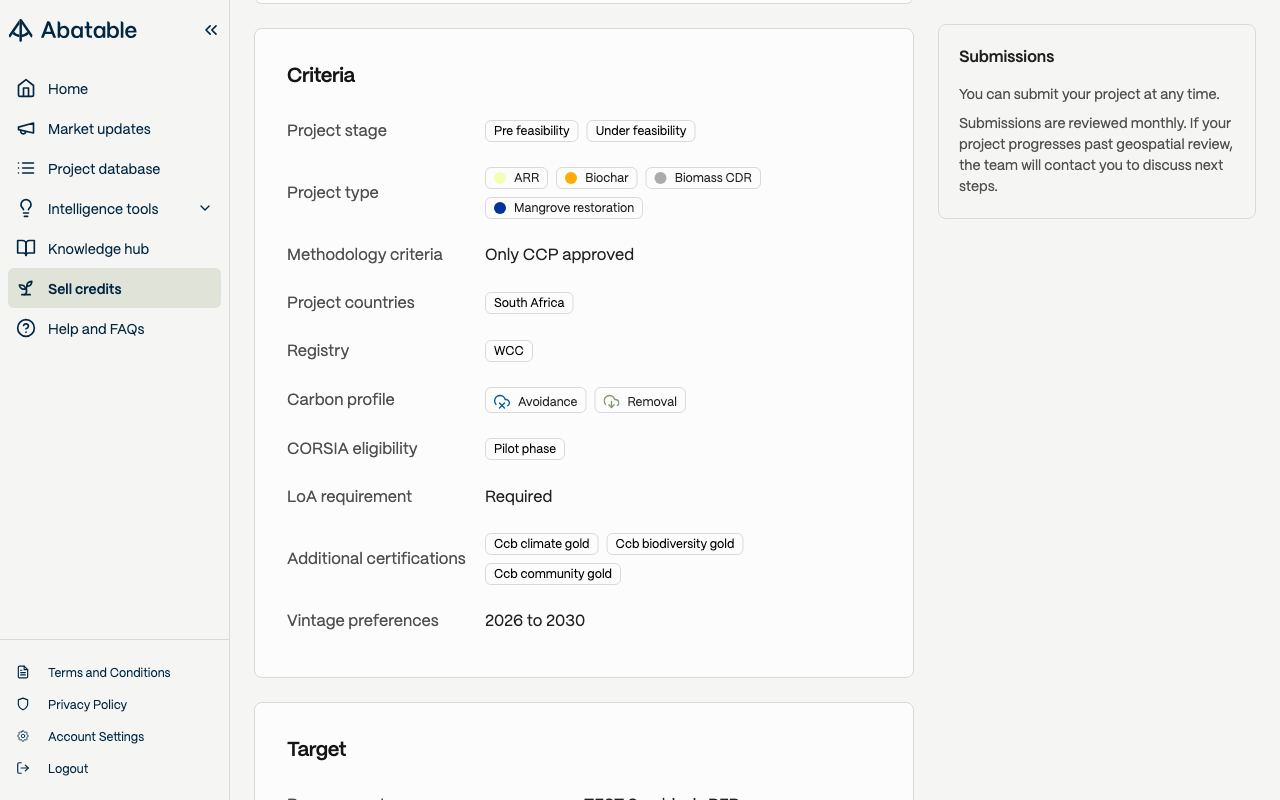Image resolution: width=1280 pixels, height=800 pixels.
Task: Click the Market updates megaphone icon
Action: tap(26, 129)
